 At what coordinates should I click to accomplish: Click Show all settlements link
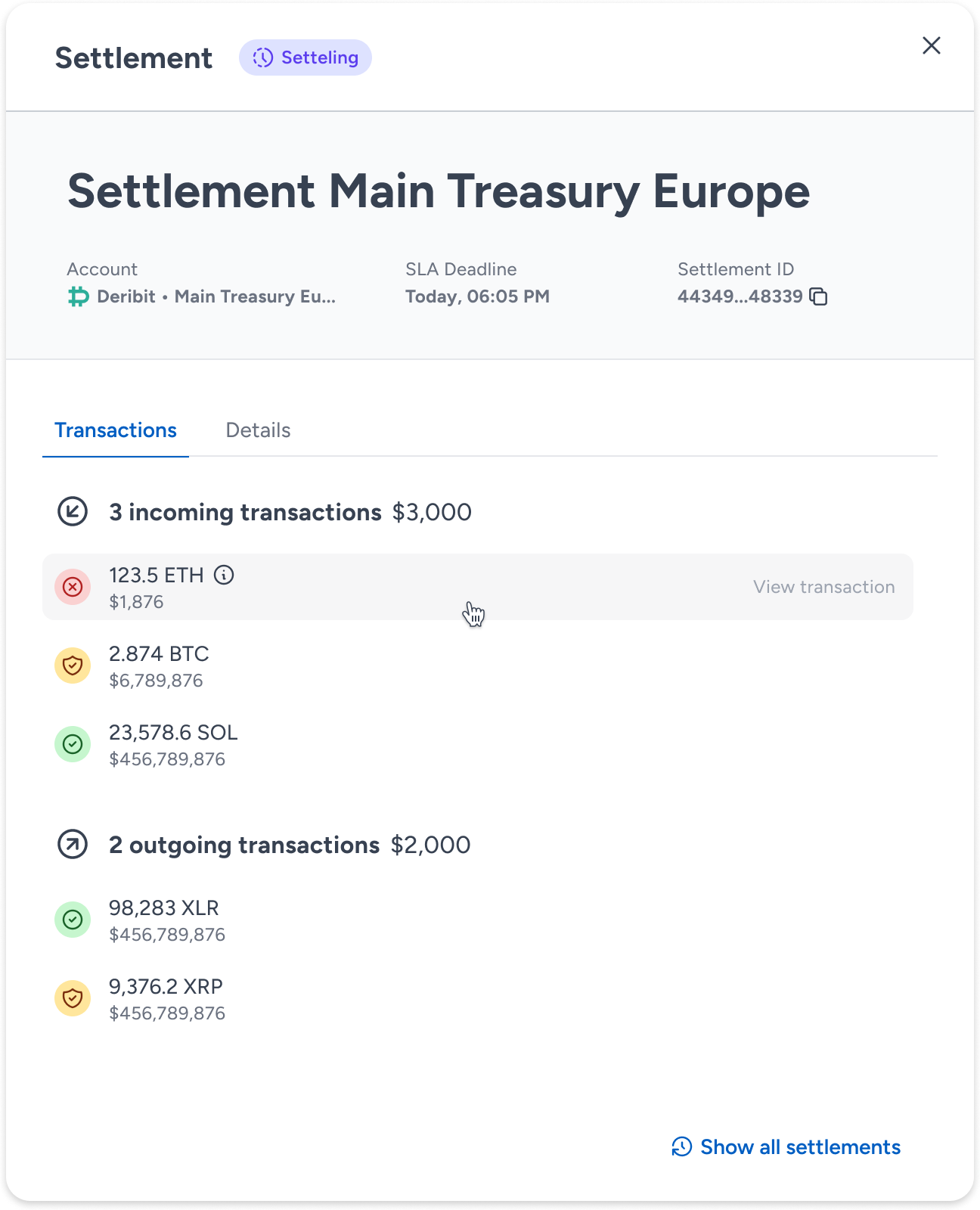click(x=786, y=1147)
